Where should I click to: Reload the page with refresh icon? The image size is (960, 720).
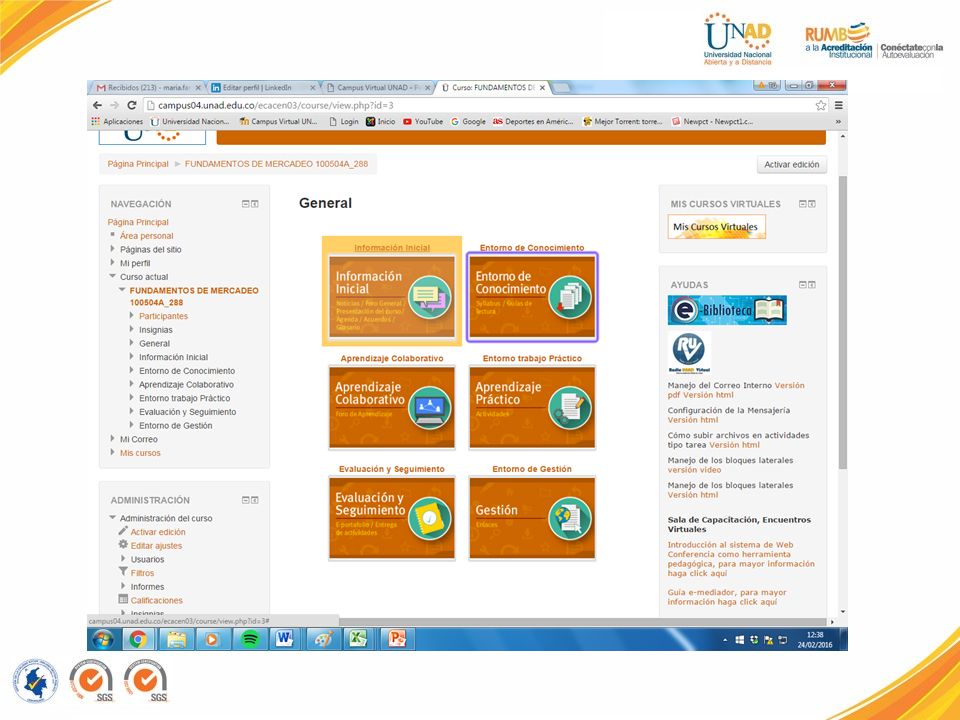pos(132,105)
